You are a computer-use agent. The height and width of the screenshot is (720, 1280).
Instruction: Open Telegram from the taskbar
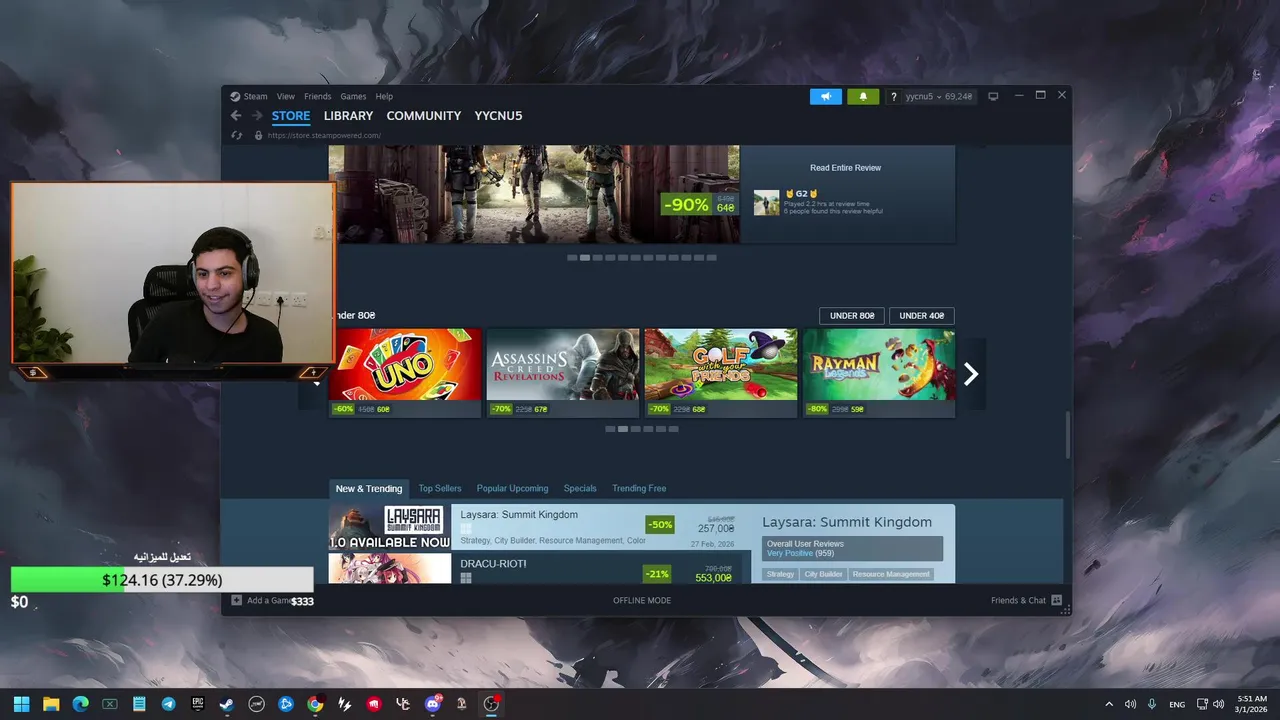pyautogui.click(x=168, y=704)
